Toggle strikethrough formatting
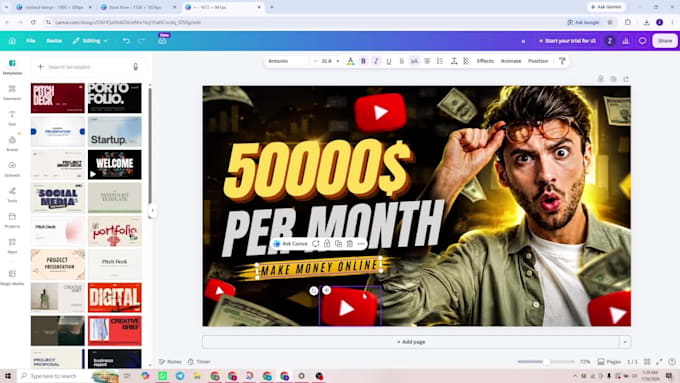Screen dimensions: 680x383 (402, 61)
